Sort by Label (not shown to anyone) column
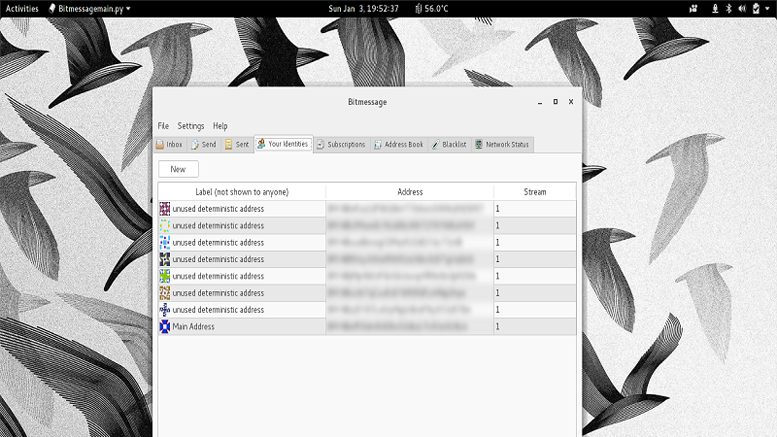Image resolution: width=777 pixels, height=437 pixels. pyautogui.click(x=242, y=192)
